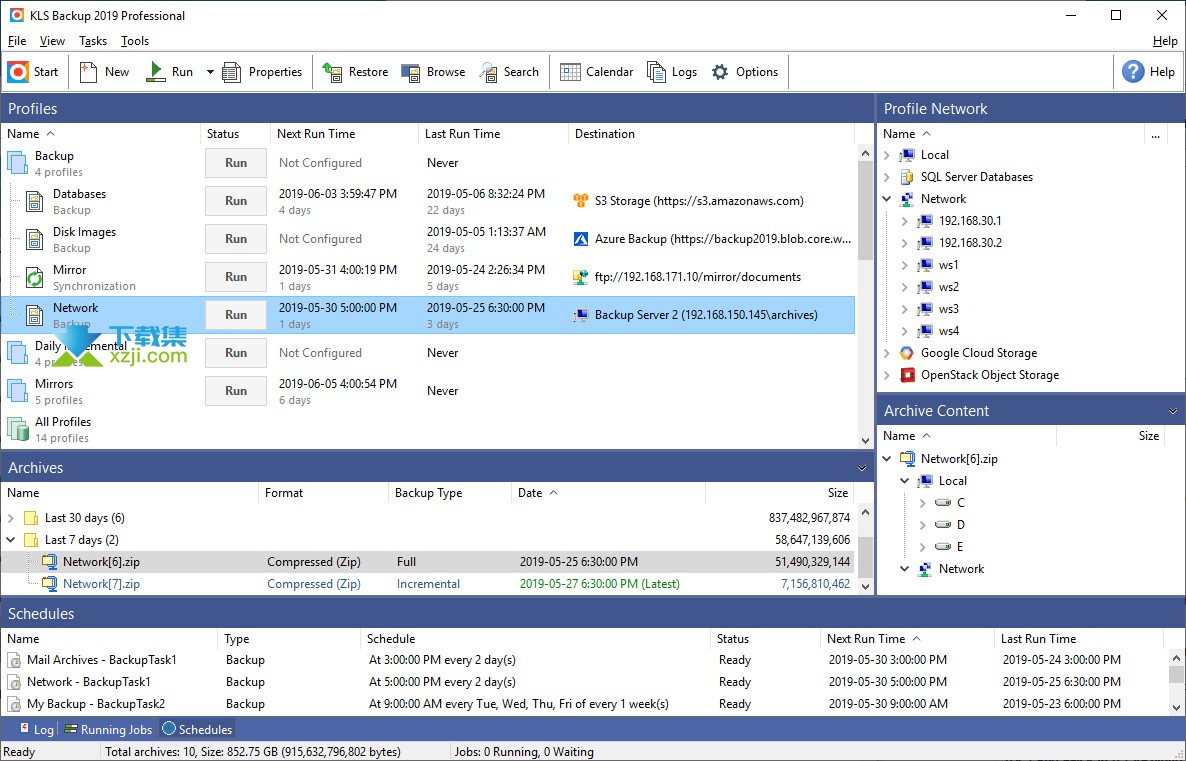Open the File menu
1186x761 pixels.
tap(17, 41)
